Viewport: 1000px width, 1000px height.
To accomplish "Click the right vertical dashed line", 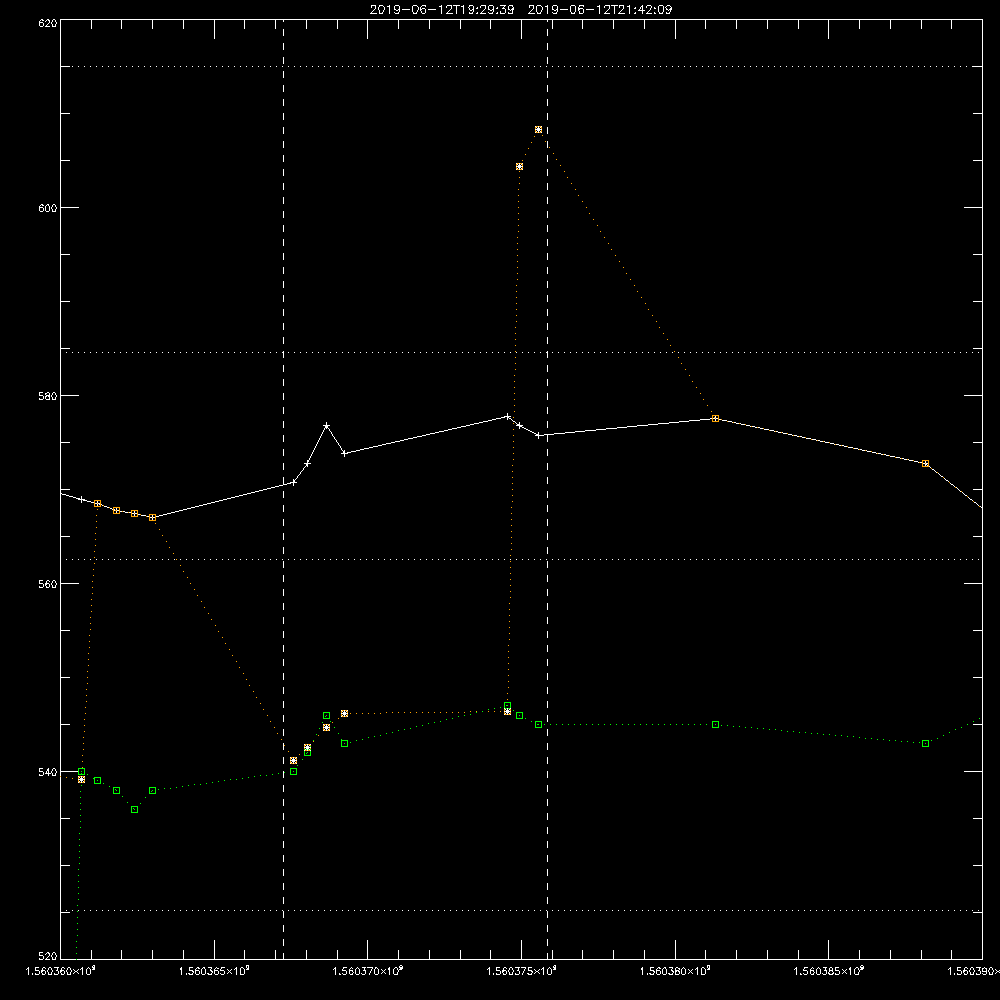I will (547, 489).
